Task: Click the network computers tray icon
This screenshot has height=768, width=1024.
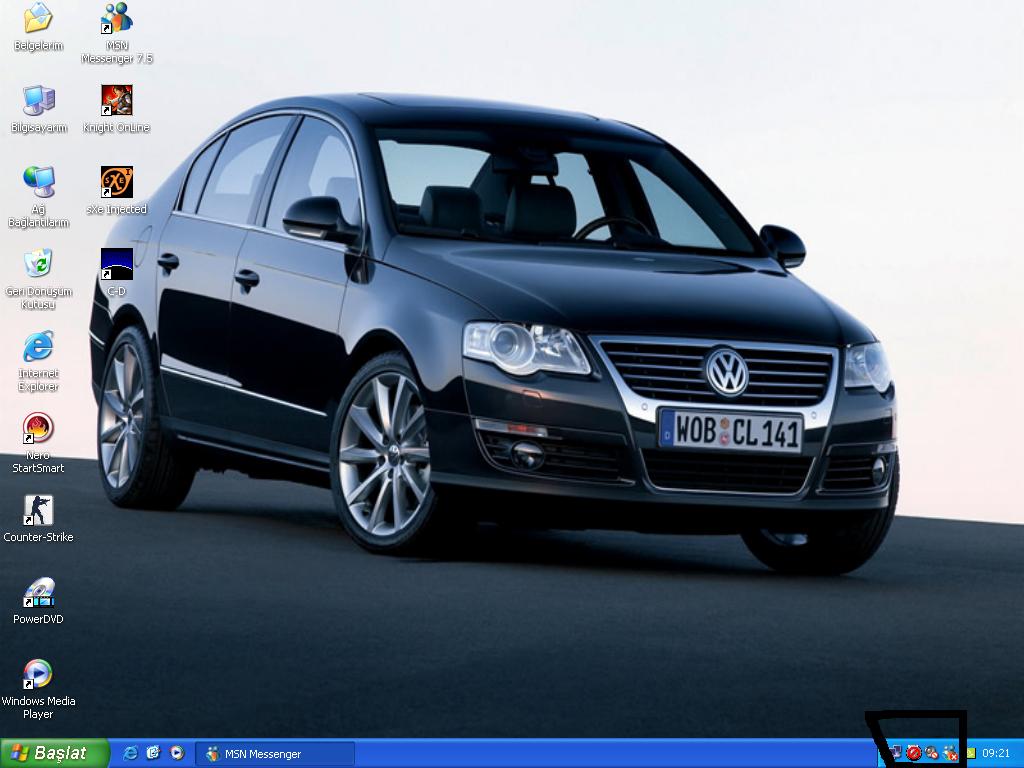Action: click(x=895, y=753)
